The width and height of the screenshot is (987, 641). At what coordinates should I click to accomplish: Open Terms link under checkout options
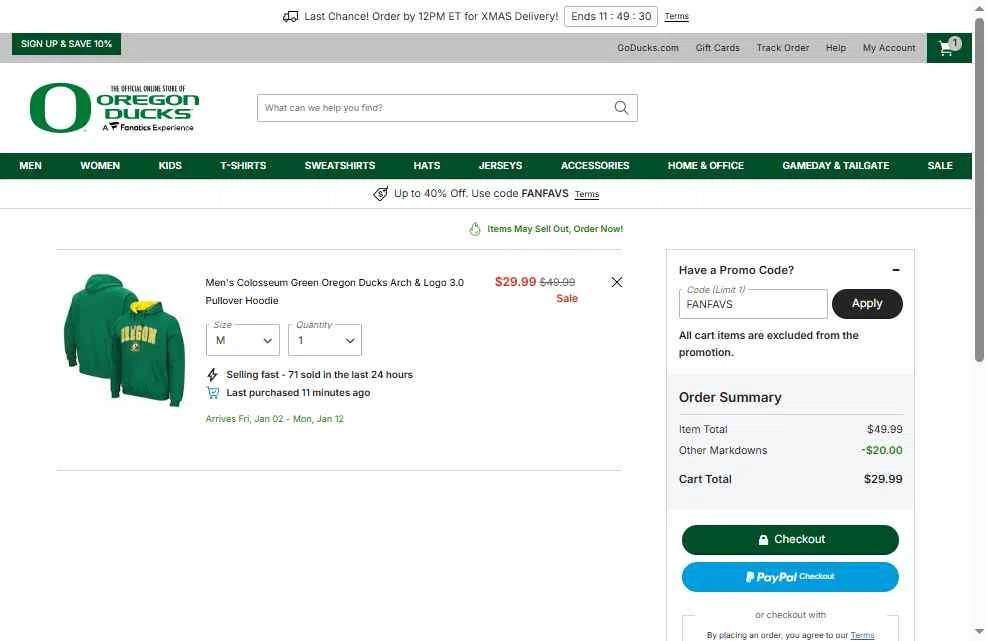coord(862,635)
